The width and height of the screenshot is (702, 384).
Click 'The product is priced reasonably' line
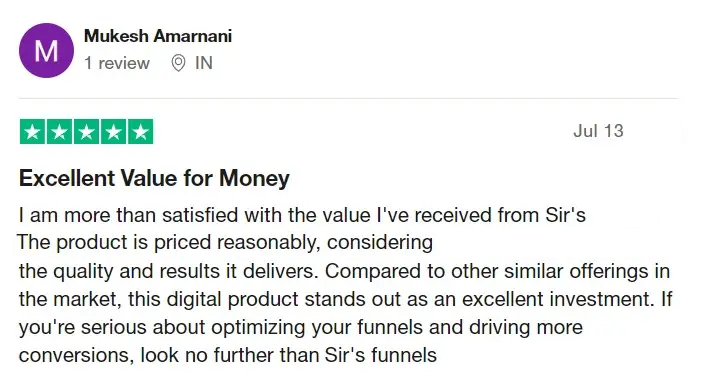click(x=225, y=243)
